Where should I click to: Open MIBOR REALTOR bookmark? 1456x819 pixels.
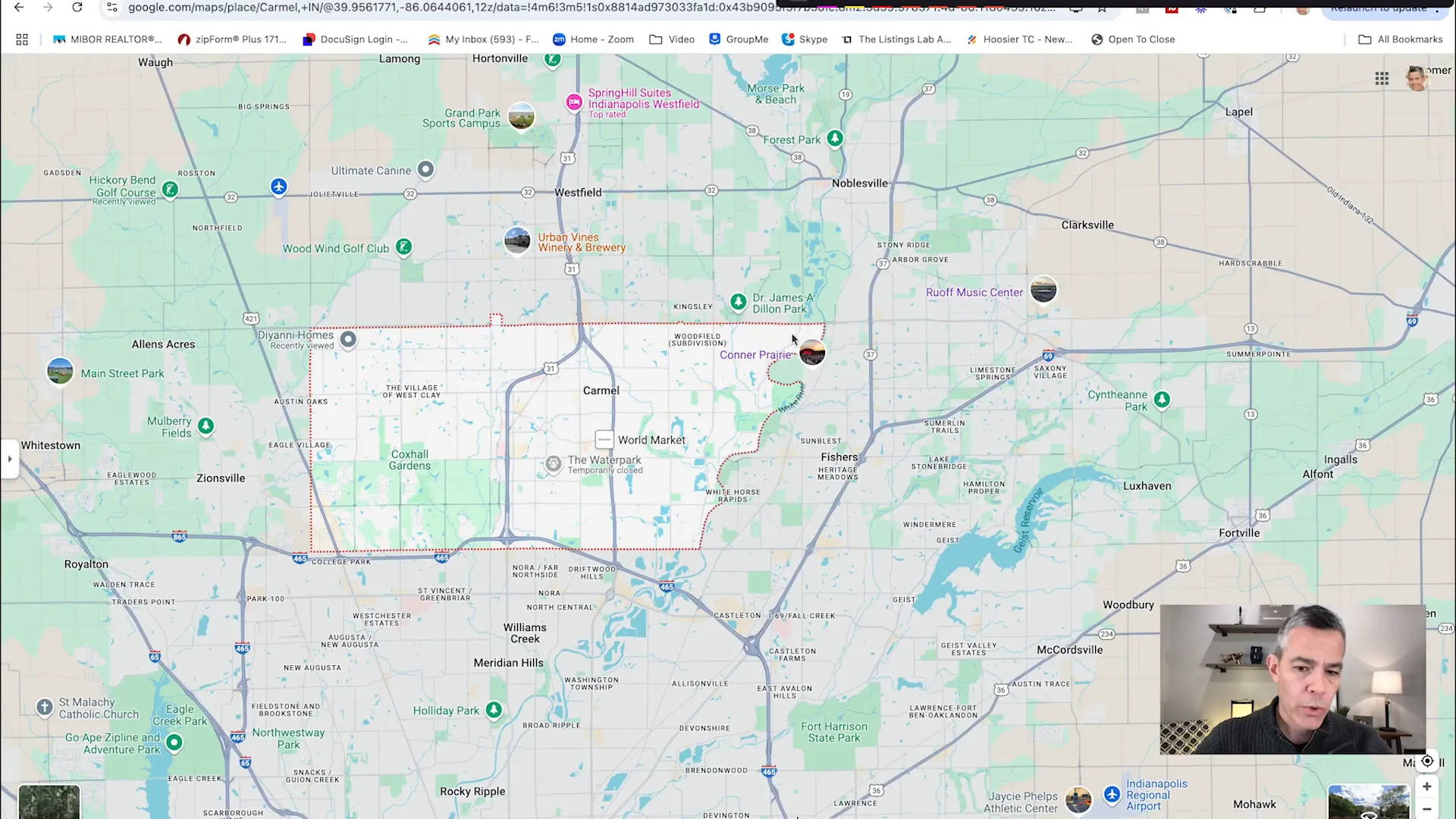point(107,39)
